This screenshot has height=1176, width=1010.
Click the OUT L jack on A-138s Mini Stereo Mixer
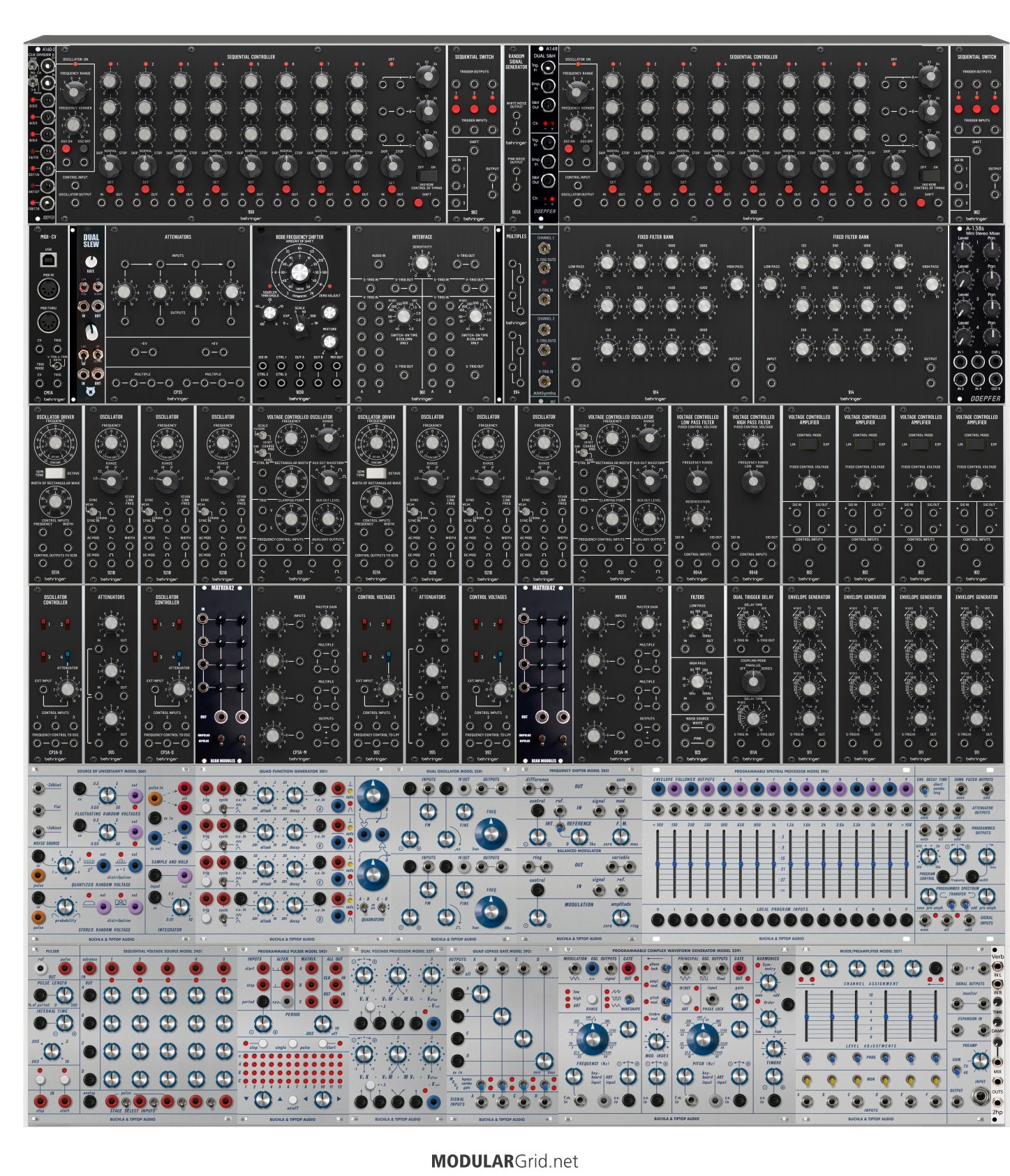(995, 362)
